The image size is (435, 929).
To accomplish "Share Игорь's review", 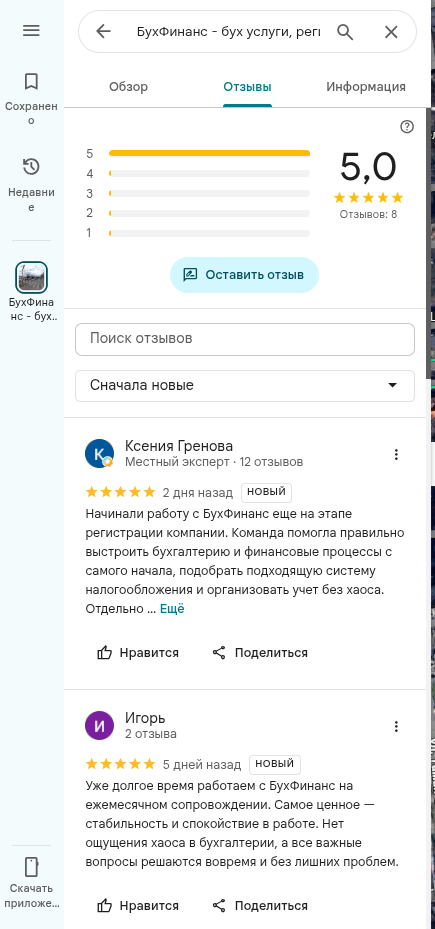I will [x=260, y=906].
